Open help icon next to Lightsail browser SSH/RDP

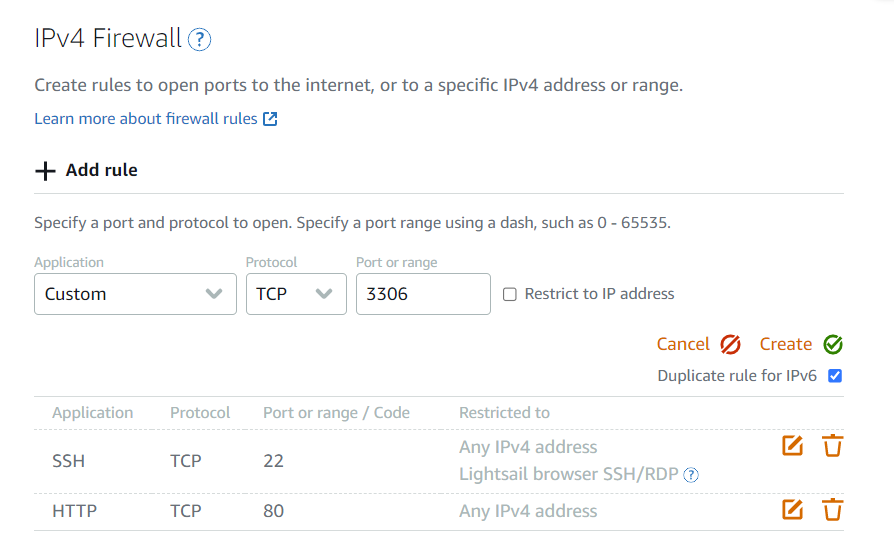[x=691, y=475]
